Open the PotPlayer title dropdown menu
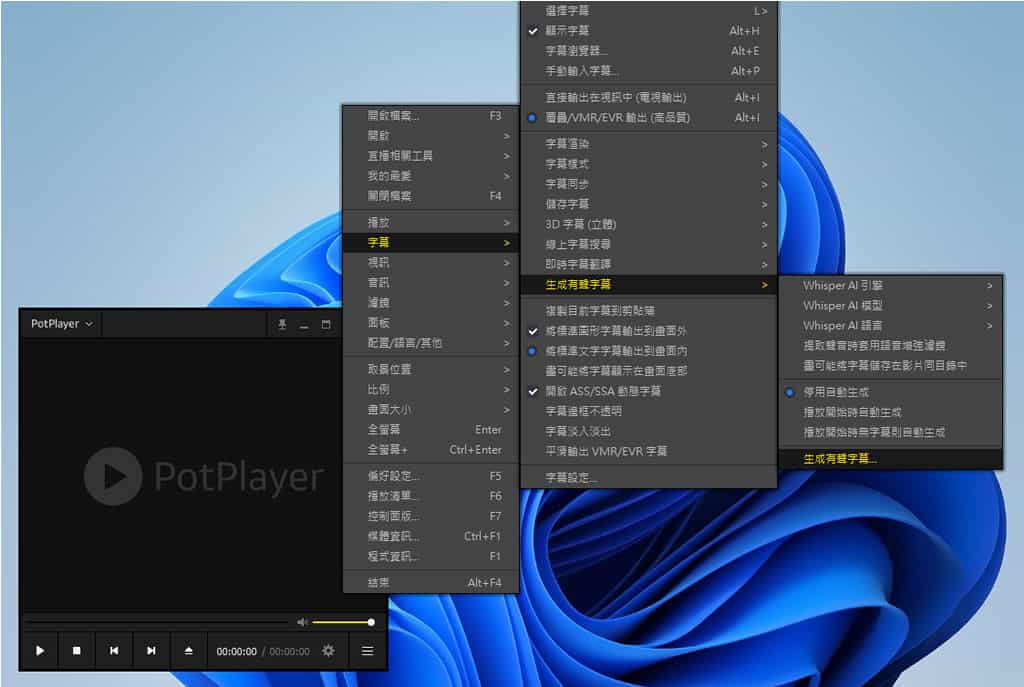 [62, 324]
